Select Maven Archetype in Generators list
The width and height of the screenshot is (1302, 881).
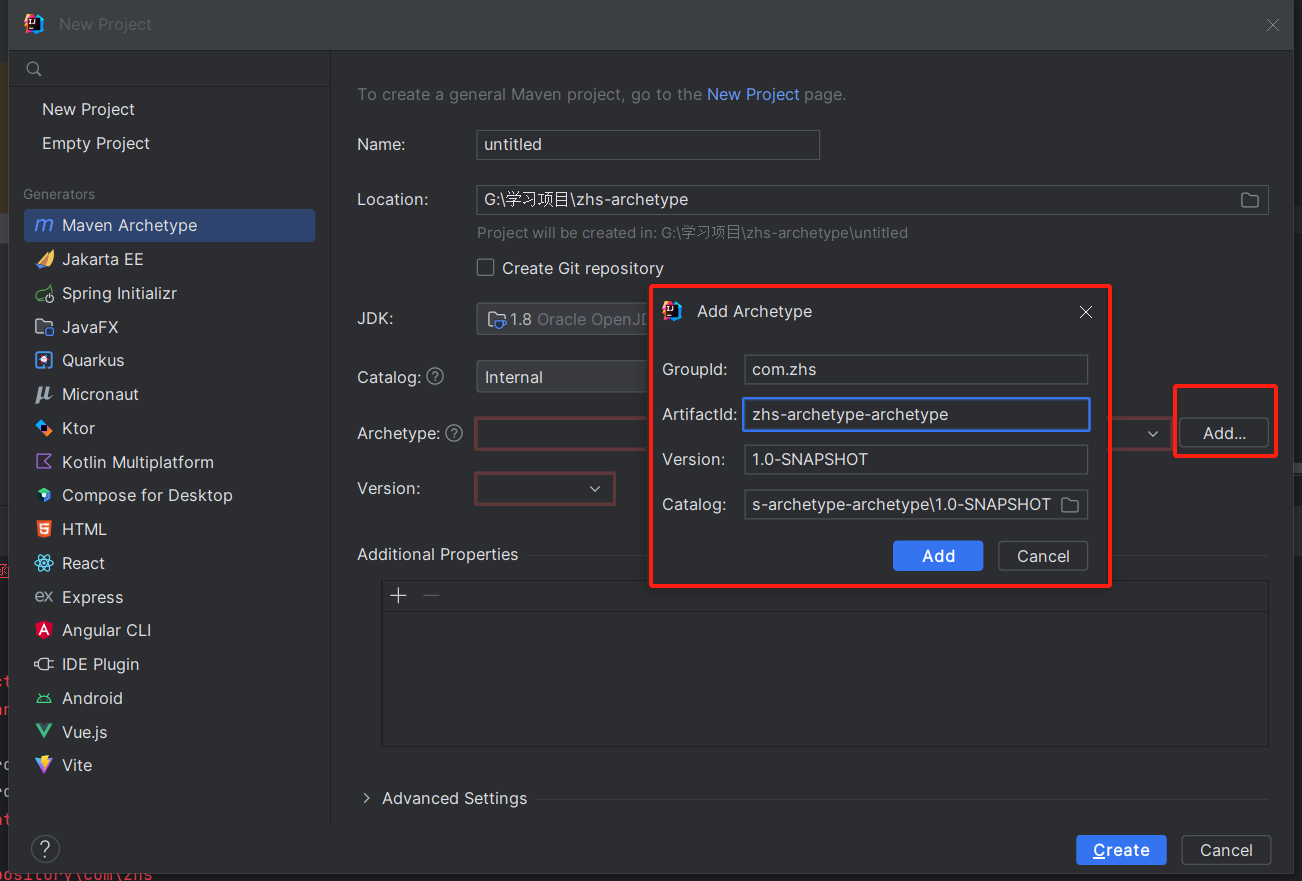pyautogui.click(x=129, y=226)
